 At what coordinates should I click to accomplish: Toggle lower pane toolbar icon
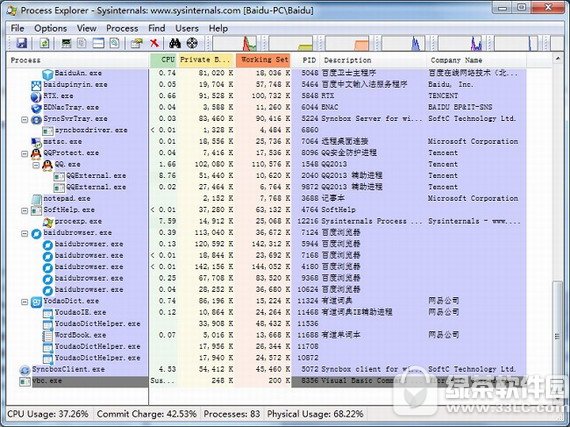point(98,43)
